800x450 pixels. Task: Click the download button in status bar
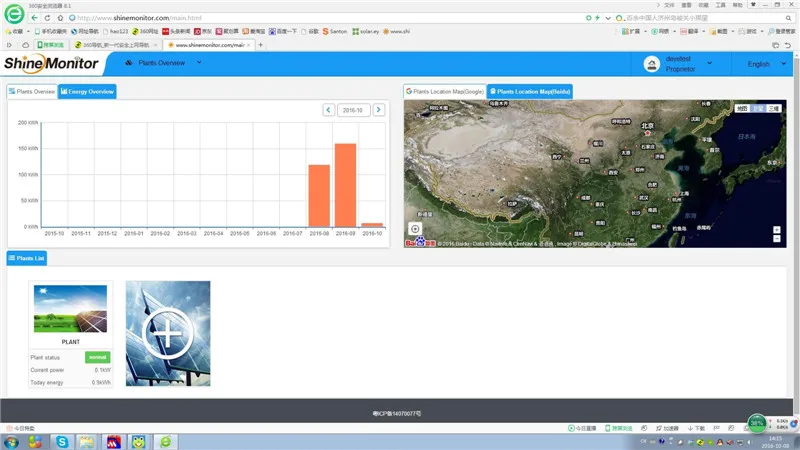tap(696, 428)
